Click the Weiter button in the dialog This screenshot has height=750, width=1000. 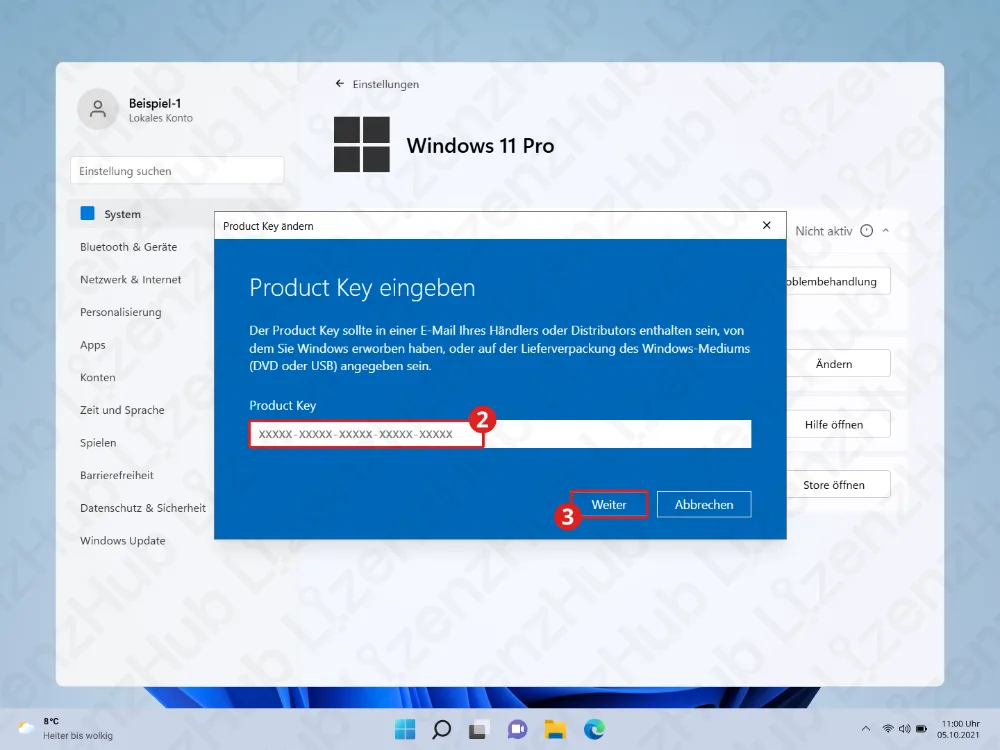point(608,504)
